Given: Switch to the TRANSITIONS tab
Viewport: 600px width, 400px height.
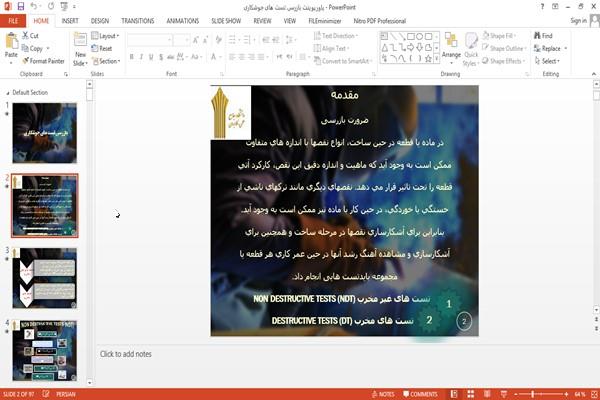Looking at the screenshot, I should (138, 21).
